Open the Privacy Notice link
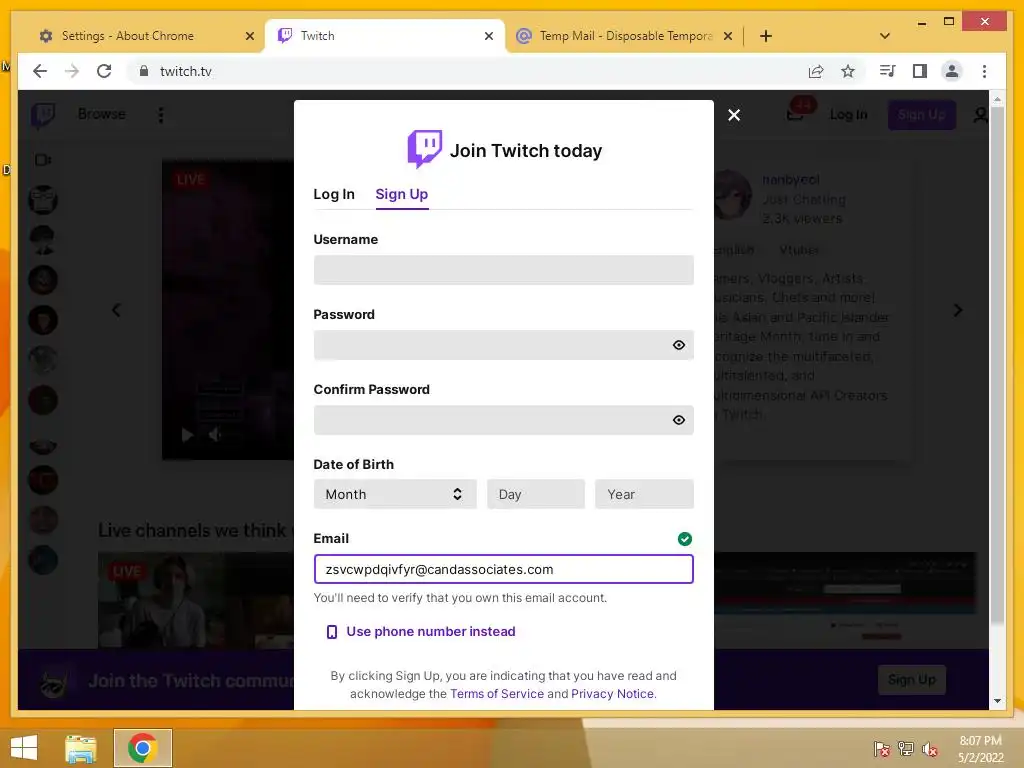The height and width of the screenshot is (768, 1024). pos(612,694)
